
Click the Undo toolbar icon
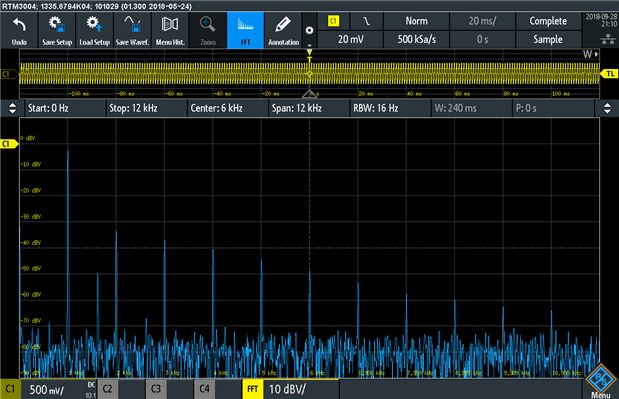(19, 30)
